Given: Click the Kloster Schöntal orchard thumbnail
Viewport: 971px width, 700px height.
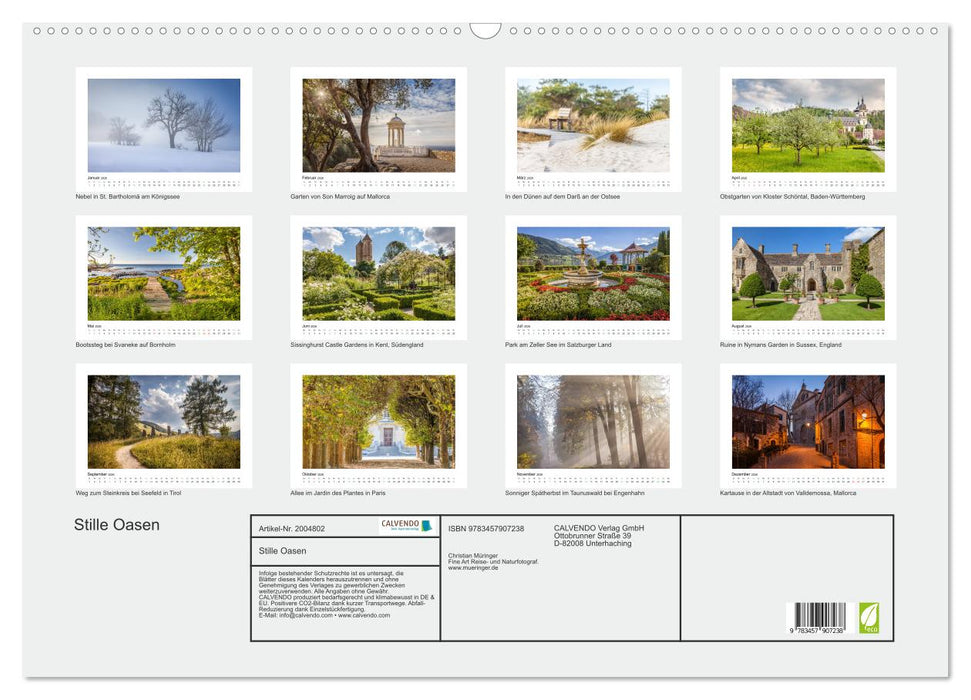Looking at the screenshot, I should 808,125.
